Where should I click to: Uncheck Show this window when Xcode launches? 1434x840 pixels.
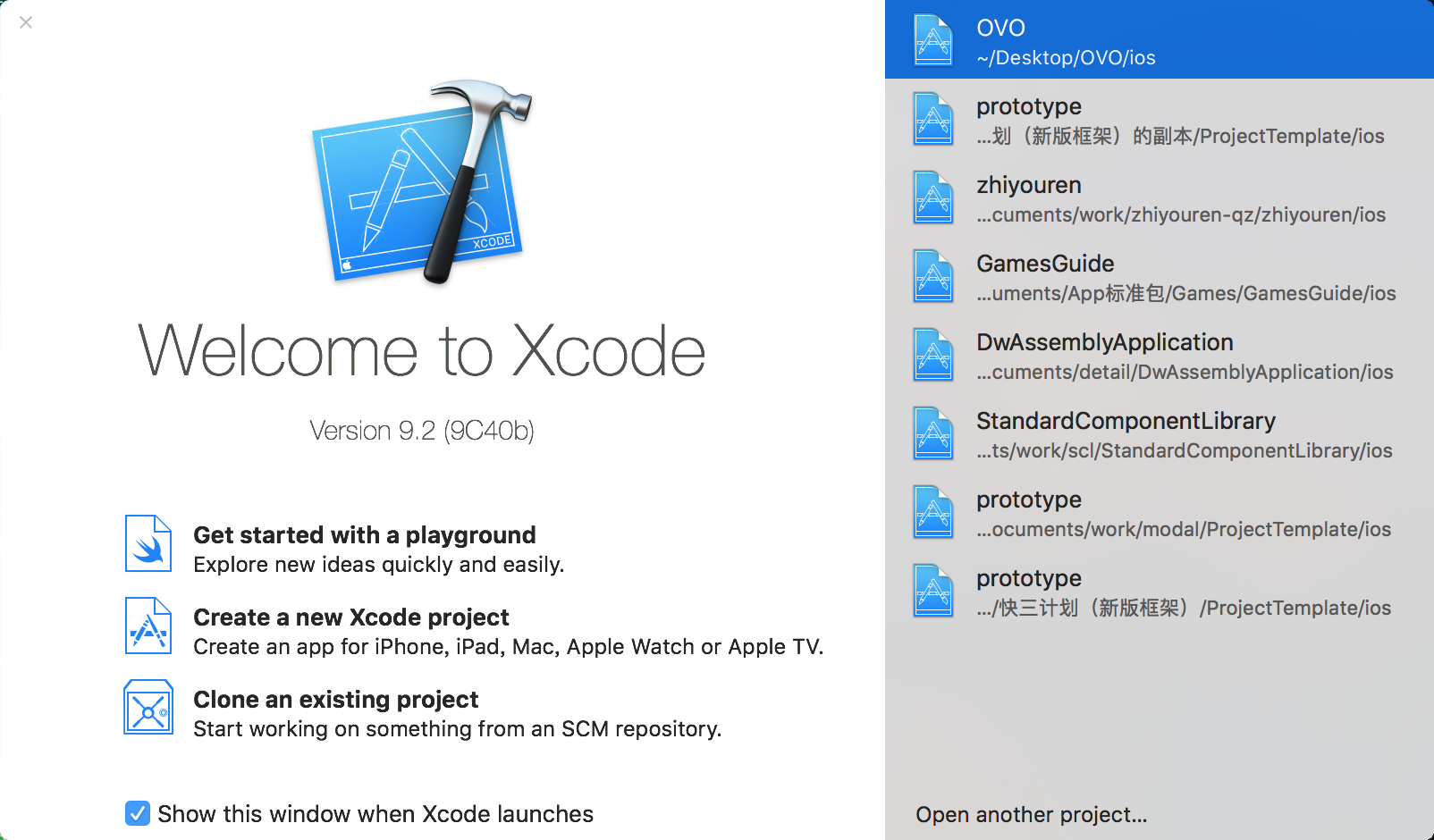[136, 813]
